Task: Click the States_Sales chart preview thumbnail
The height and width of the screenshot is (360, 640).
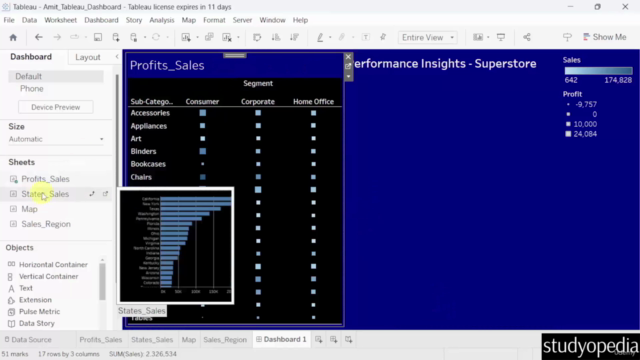Action: tap(176, 246)
